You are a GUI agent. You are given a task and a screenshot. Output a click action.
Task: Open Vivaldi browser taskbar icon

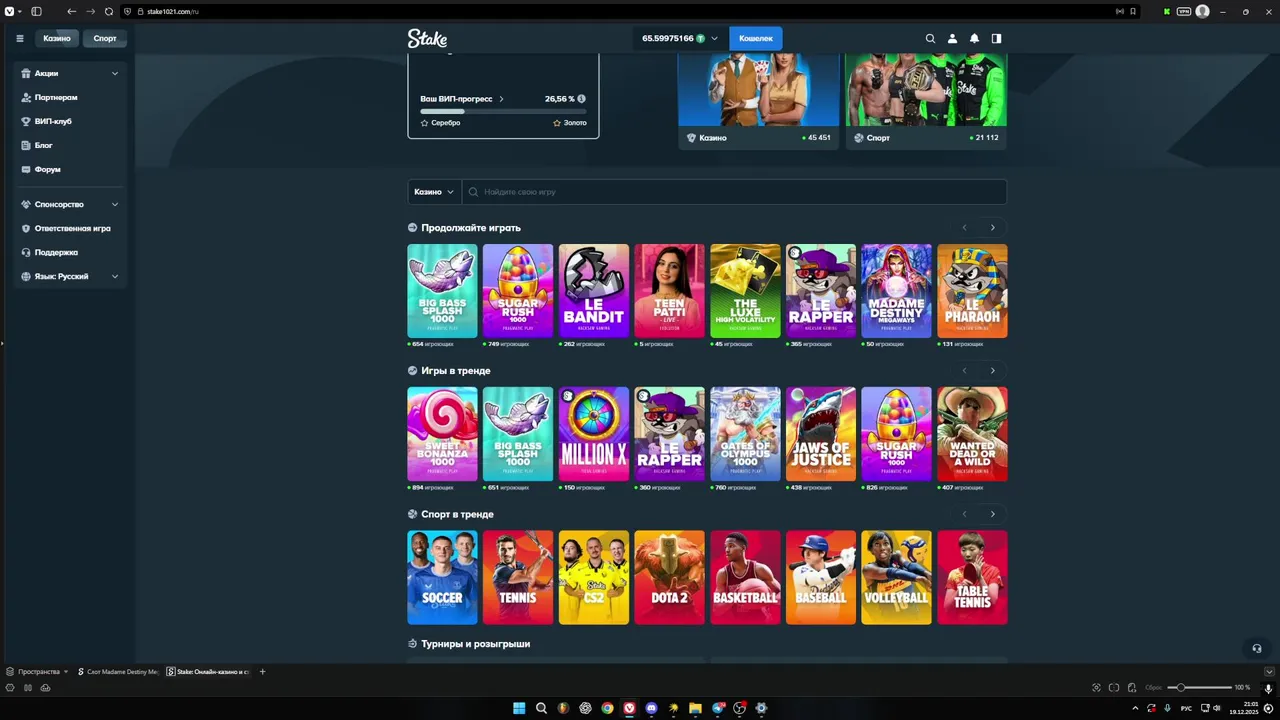point(629,708)
